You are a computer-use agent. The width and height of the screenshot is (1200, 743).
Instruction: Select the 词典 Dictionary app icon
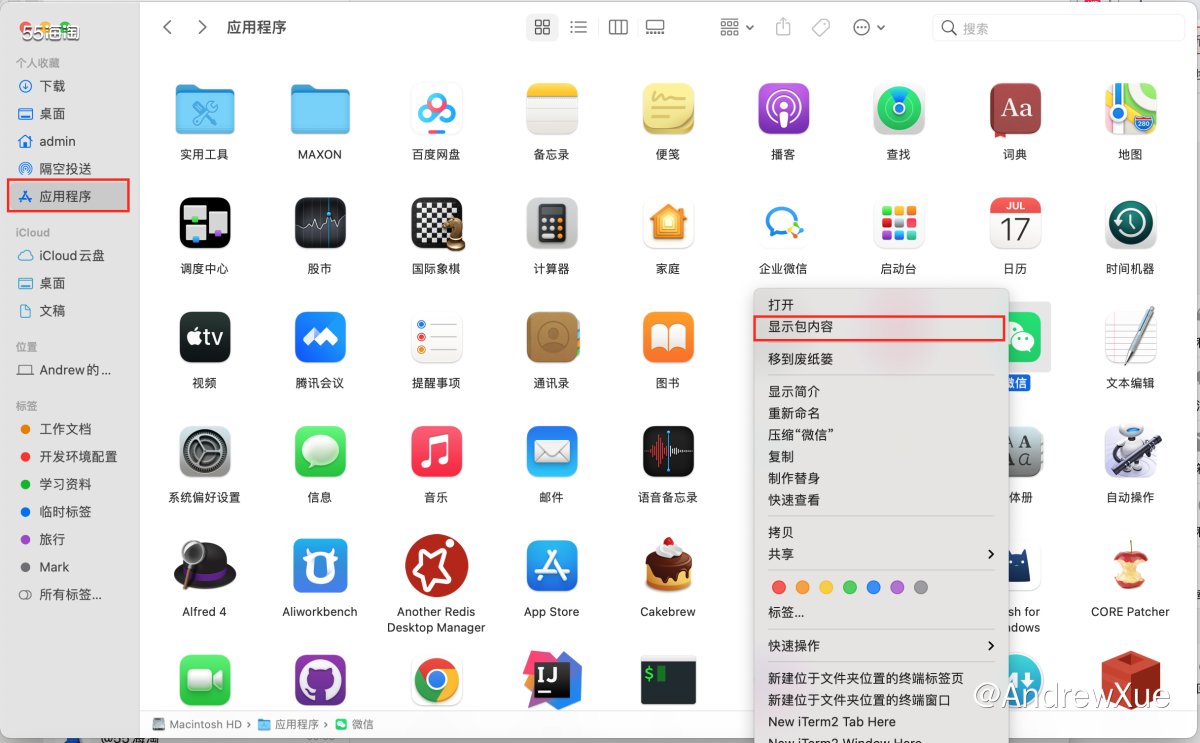[x=1015, y=109]
